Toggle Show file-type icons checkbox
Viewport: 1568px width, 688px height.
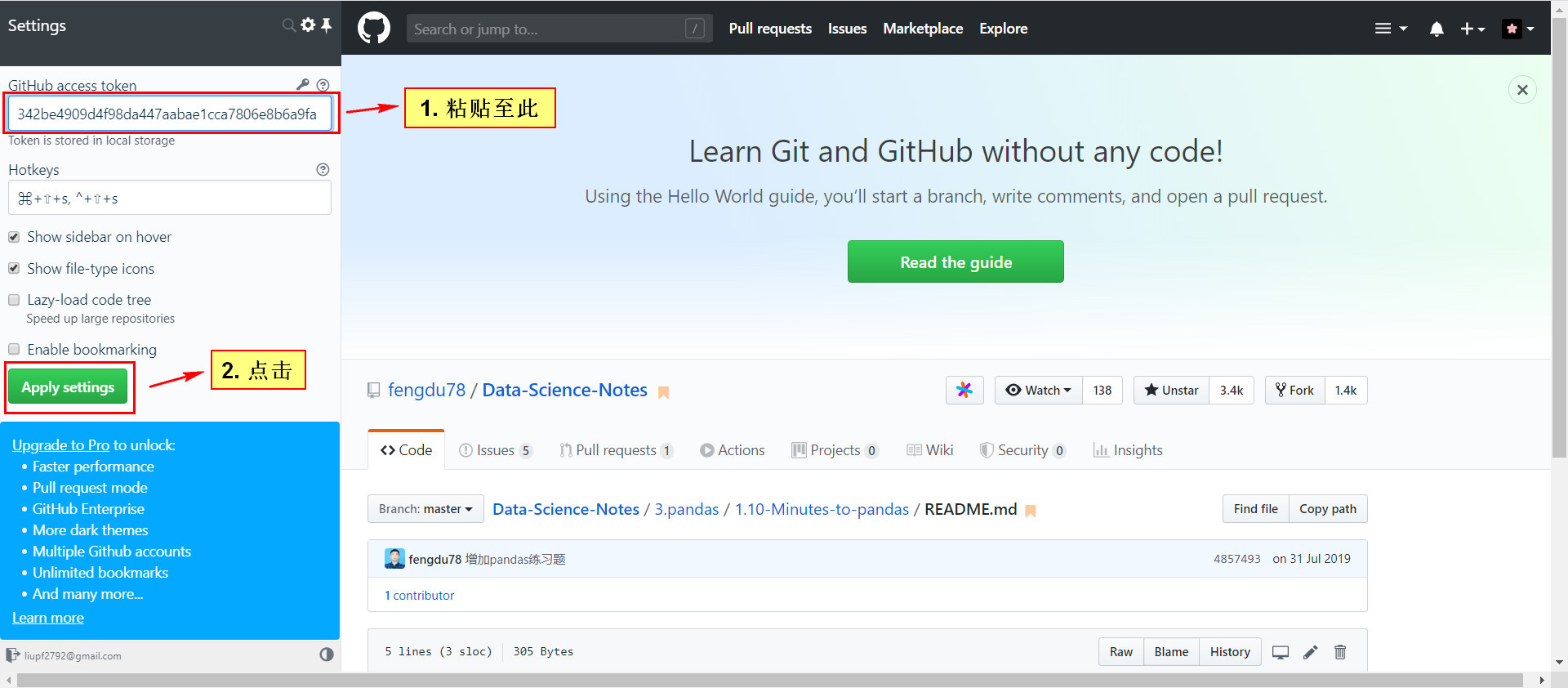point(14,268)
